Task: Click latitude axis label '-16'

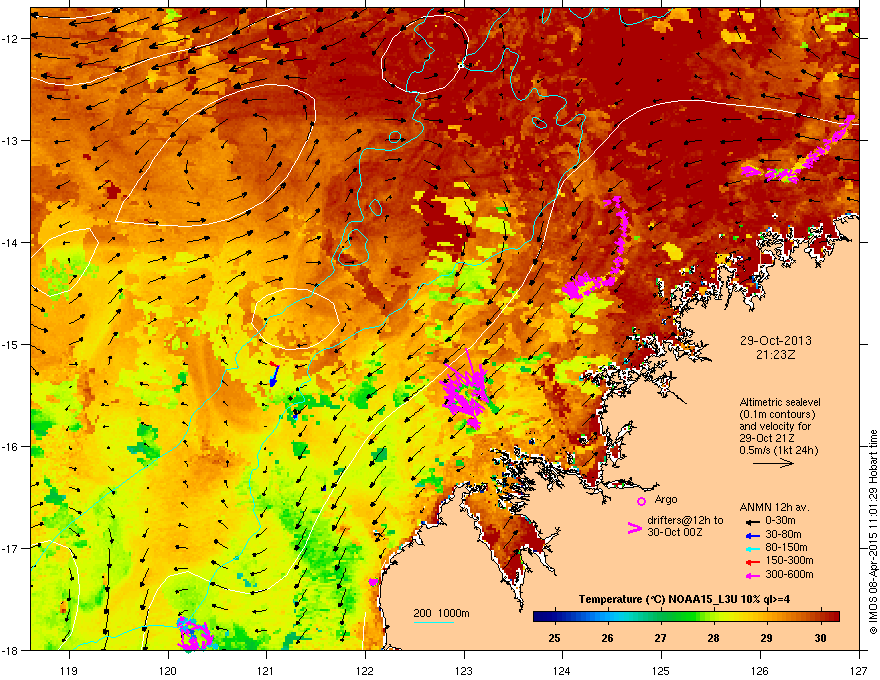Action: click(10, 447)
